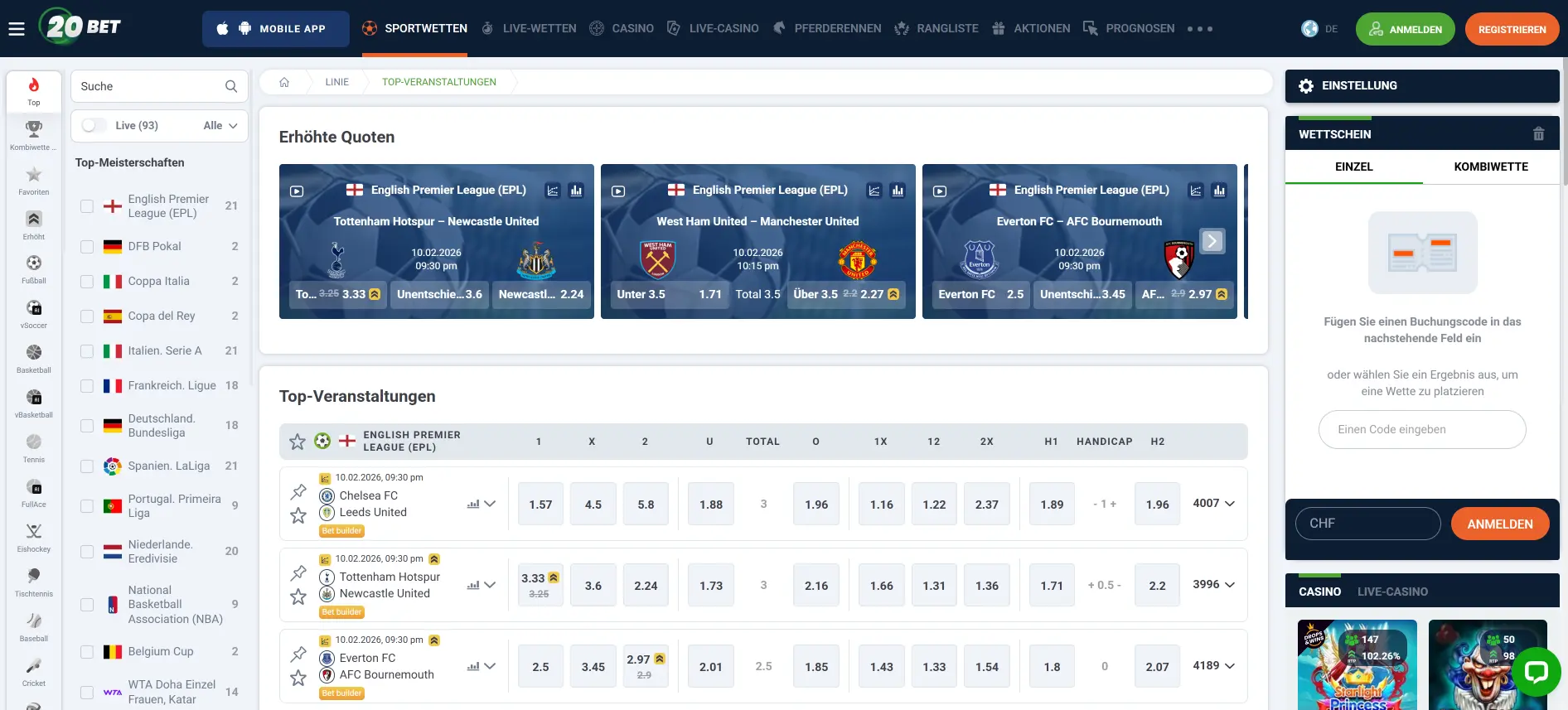Open the DE language selector
The image size is (1568, 710).
point(1319,29)
